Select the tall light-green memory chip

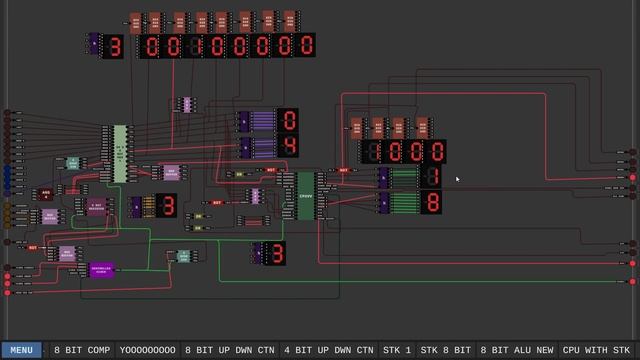click(120, 153)
